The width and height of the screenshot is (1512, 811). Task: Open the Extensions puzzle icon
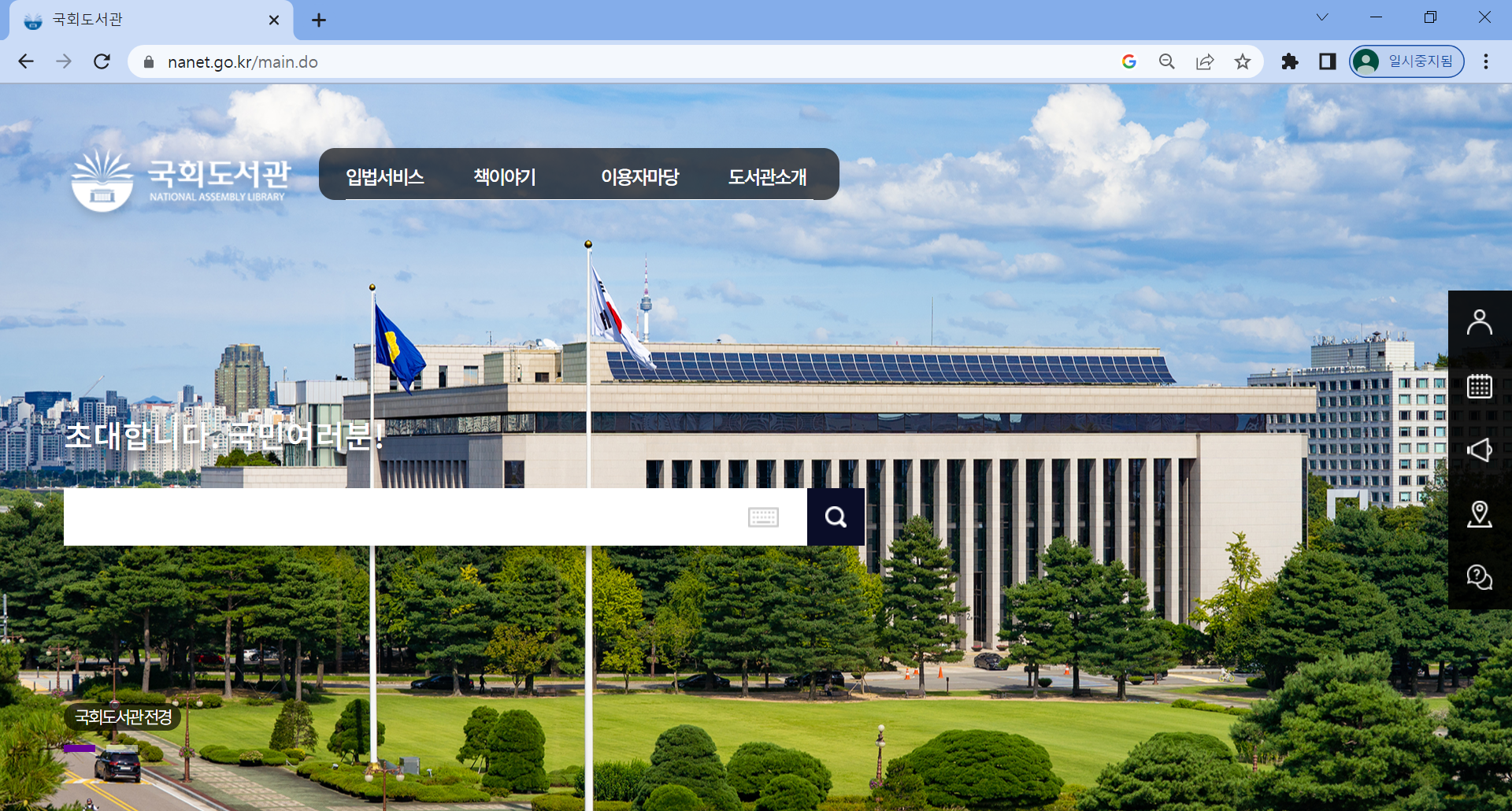[x=1289, y=61]
